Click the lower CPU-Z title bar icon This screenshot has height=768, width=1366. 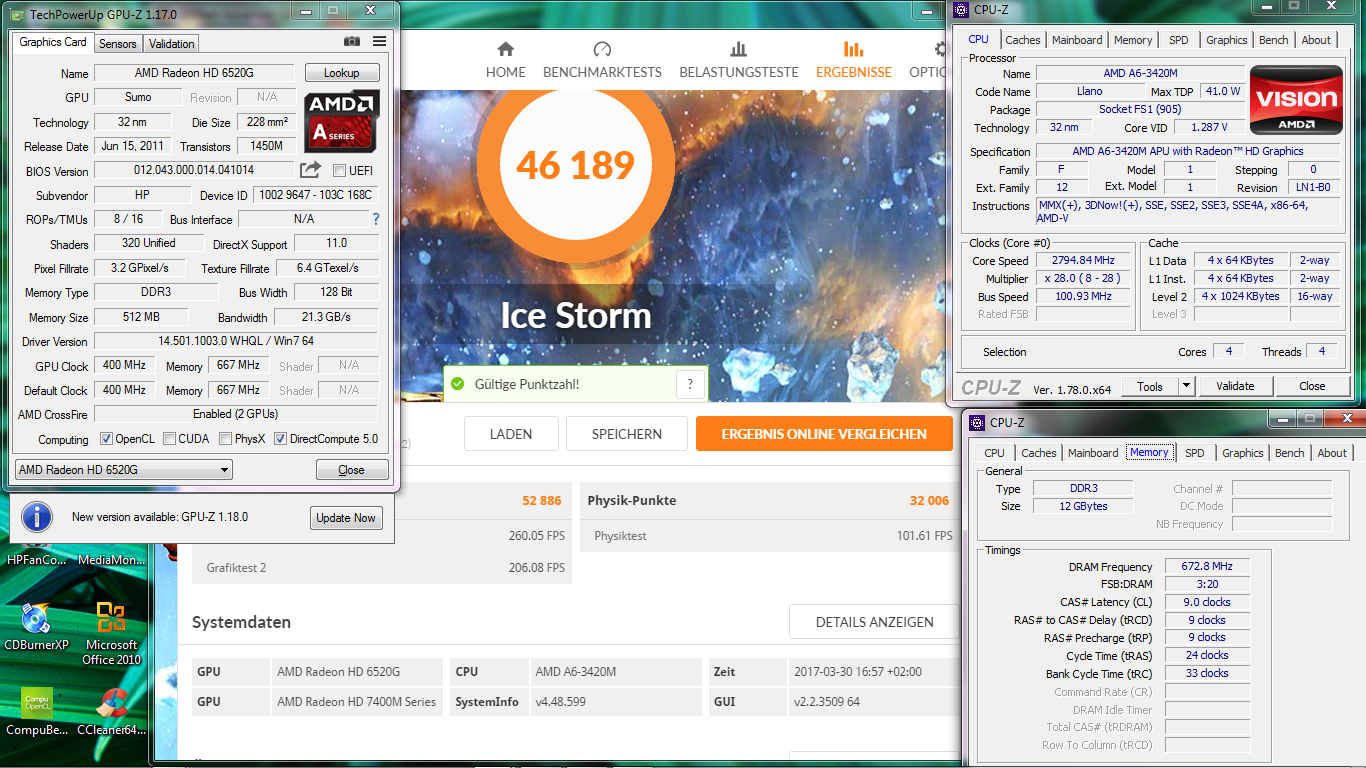tap(977, 423)
